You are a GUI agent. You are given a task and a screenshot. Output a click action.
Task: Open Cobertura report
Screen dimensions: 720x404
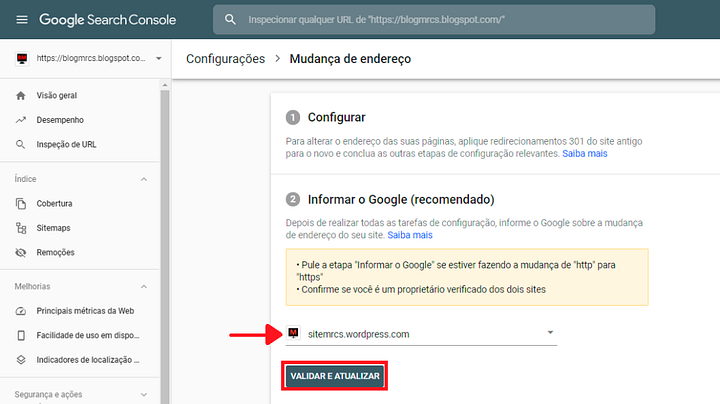coord(55,203)
